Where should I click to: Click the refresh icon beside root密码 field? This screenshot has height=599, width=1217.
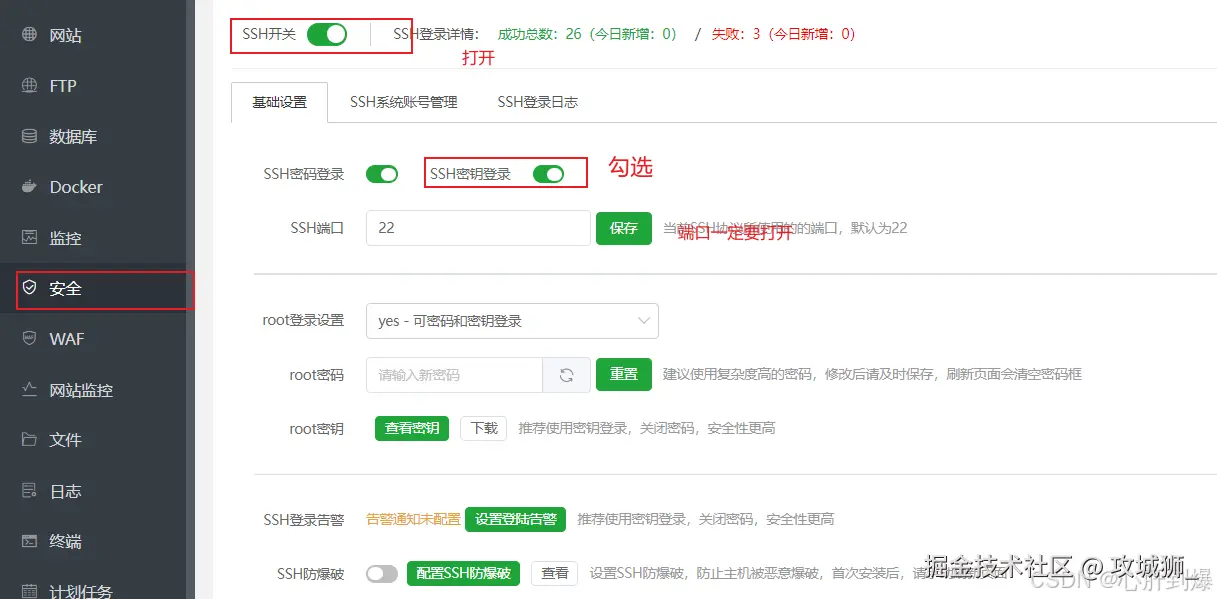(x=567, y=374)
